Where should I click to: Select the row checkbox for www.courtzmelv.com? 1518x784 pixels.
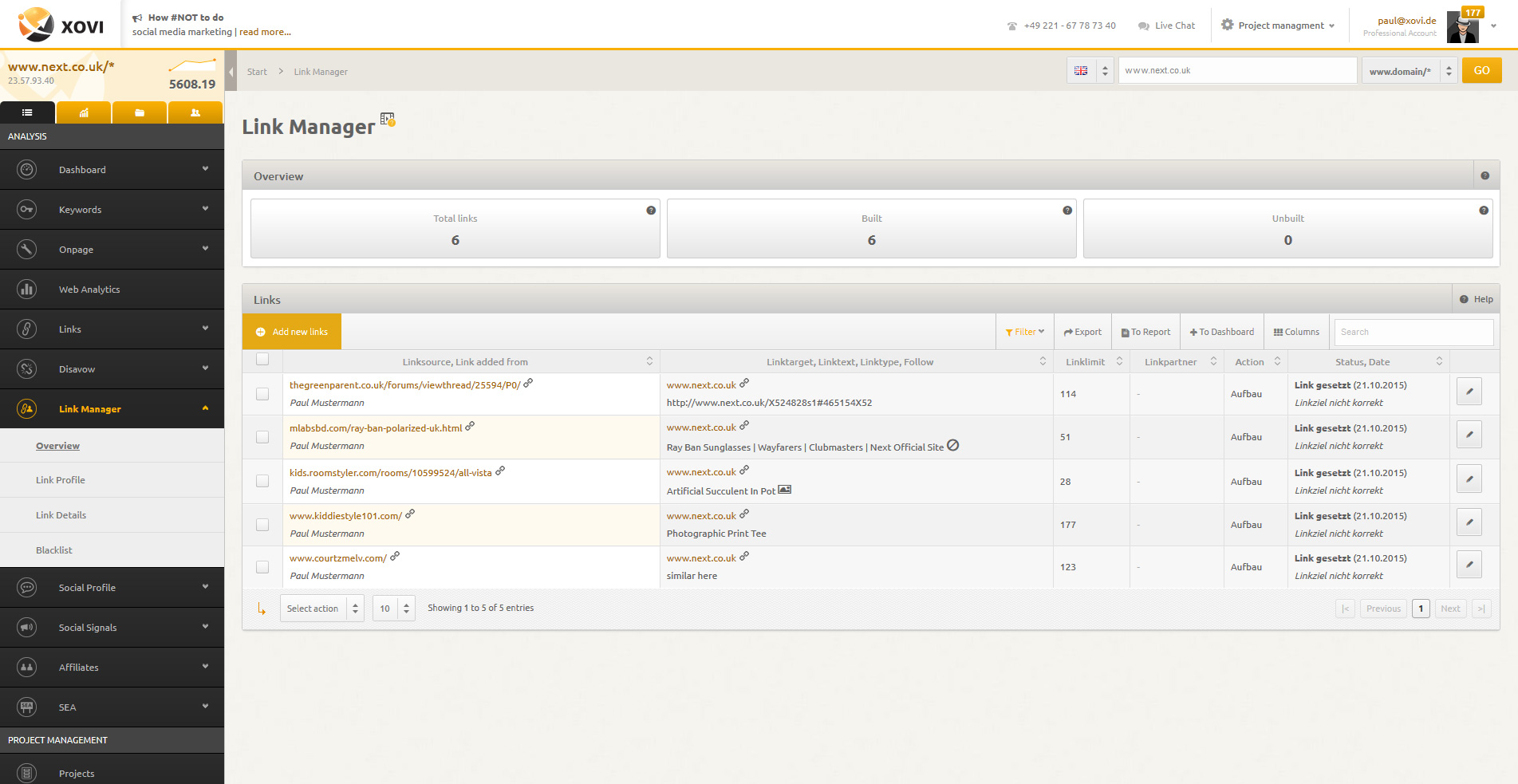point(262,567)
